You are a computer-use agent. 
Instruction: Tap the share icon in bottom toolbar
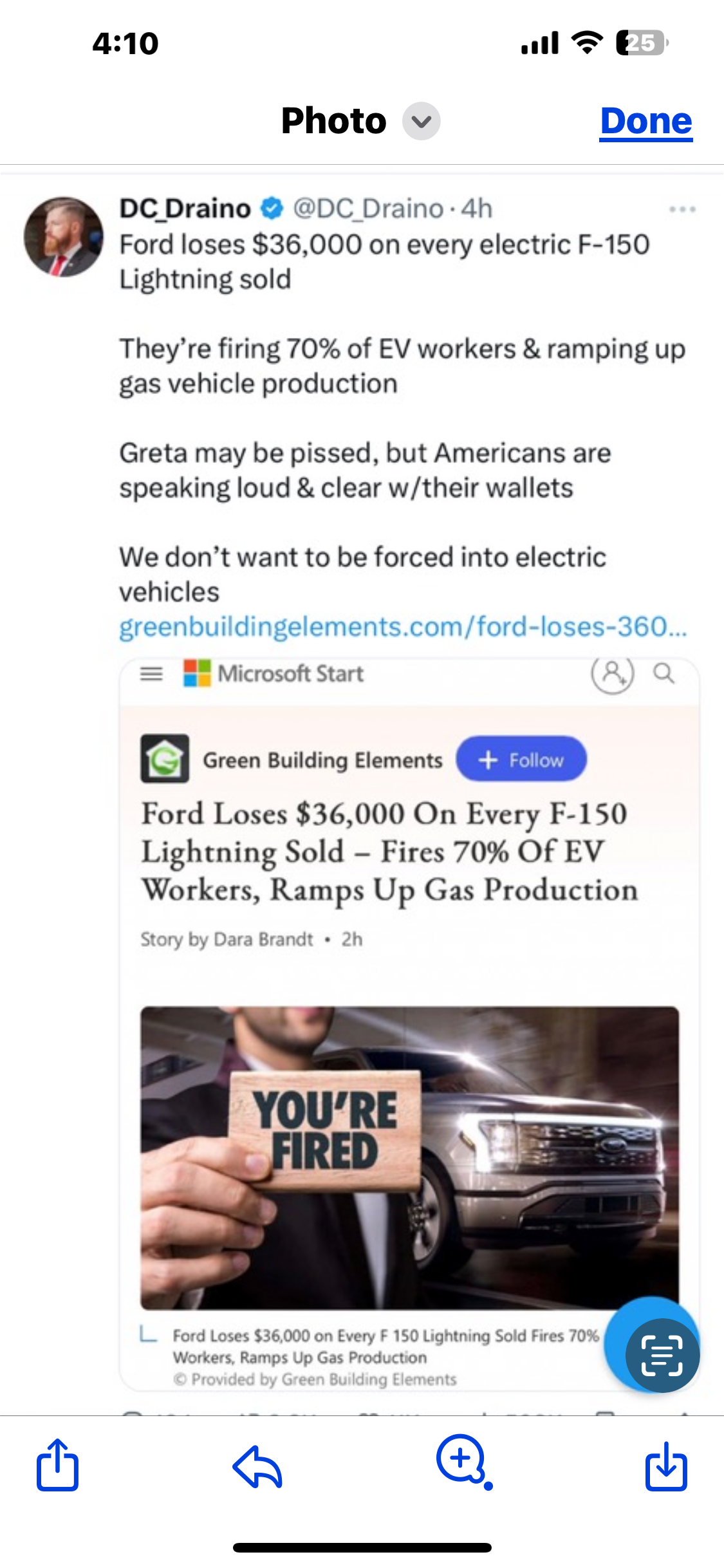click(x=58, y=1466)
